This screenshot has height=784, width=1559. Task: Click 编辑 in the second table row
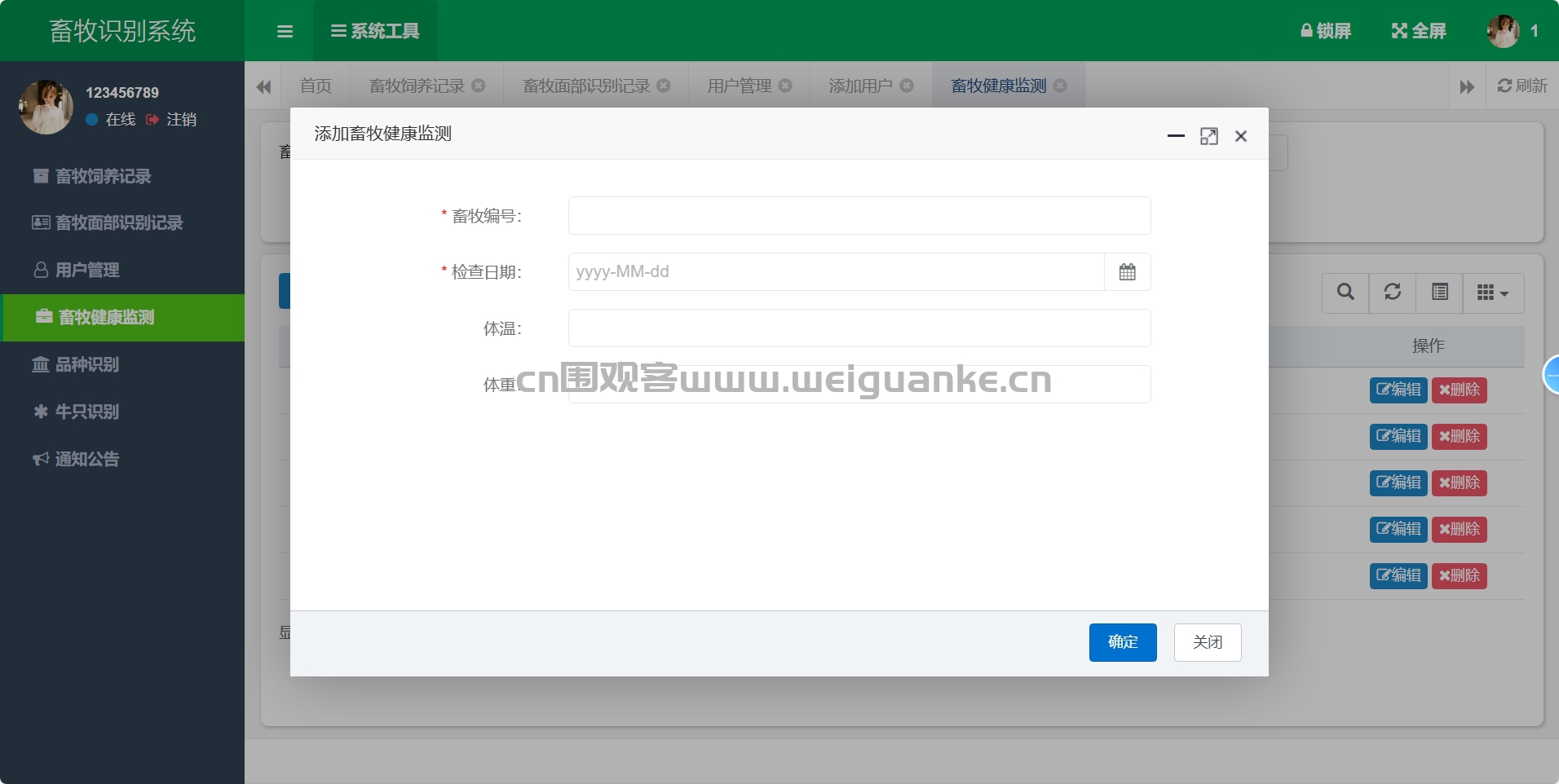(x=1398, y=436)
